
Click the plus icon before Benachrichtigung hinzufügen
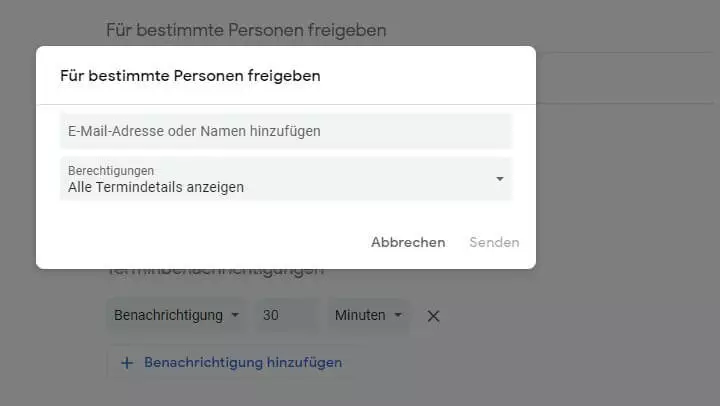point(127,363)
